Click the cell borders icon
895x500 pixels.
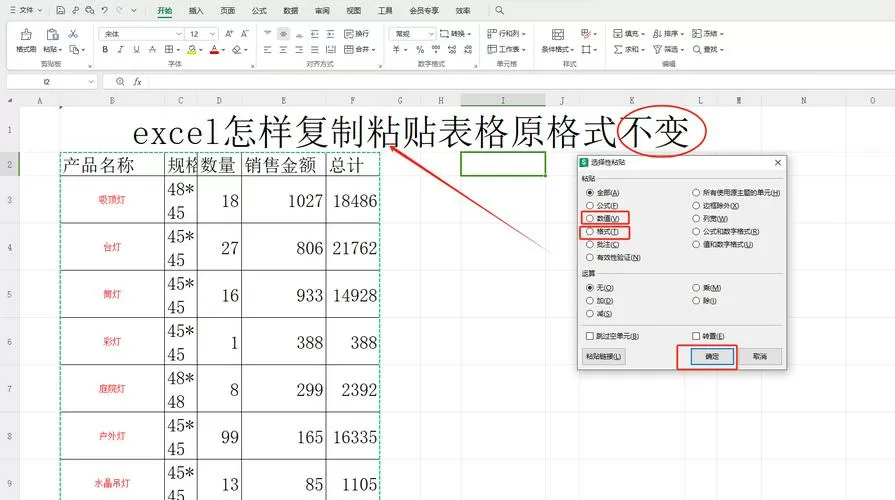coord(168,50)
